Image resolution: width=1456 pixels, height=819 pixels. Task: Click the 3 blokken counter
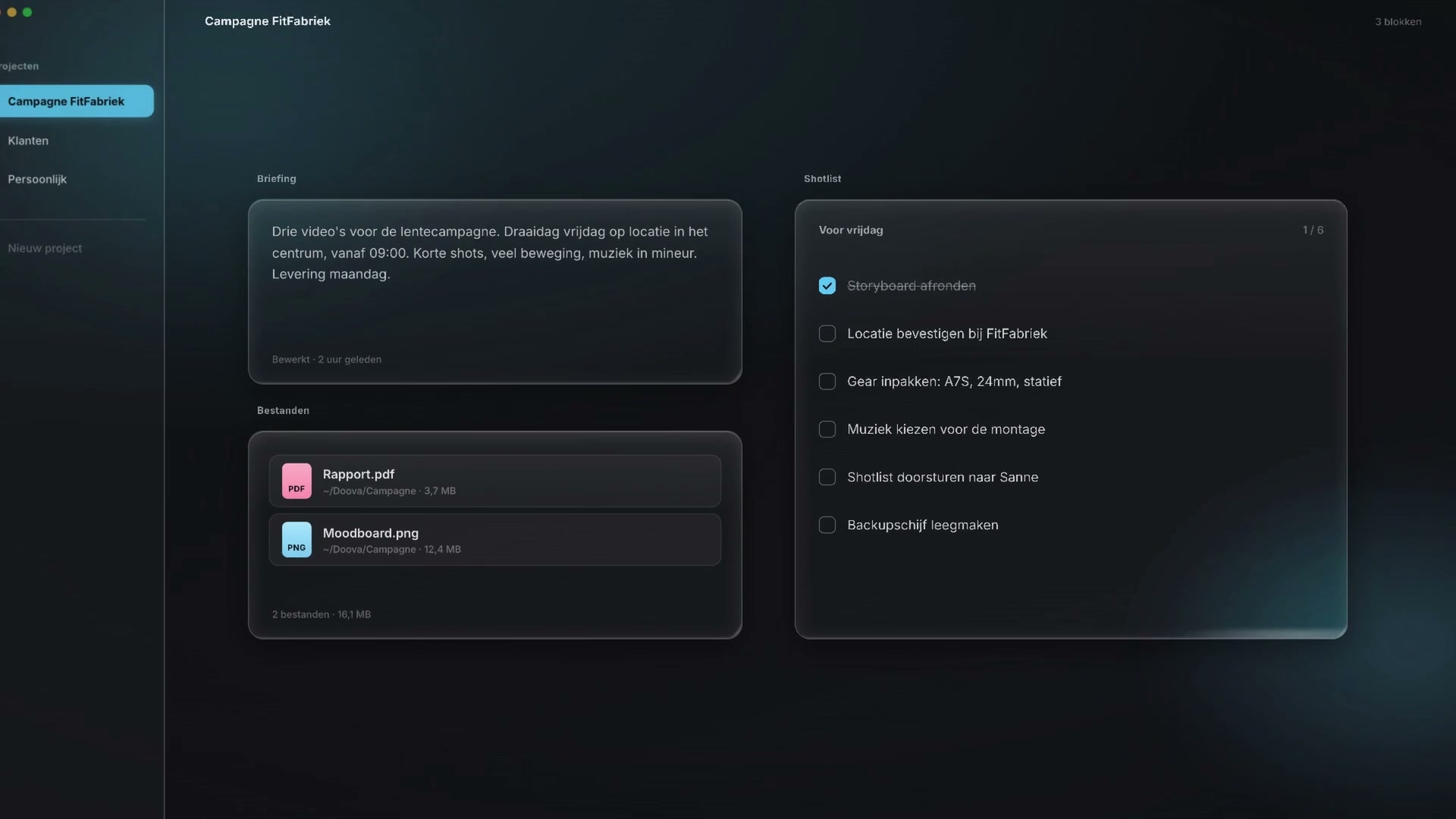[1398, 21]
